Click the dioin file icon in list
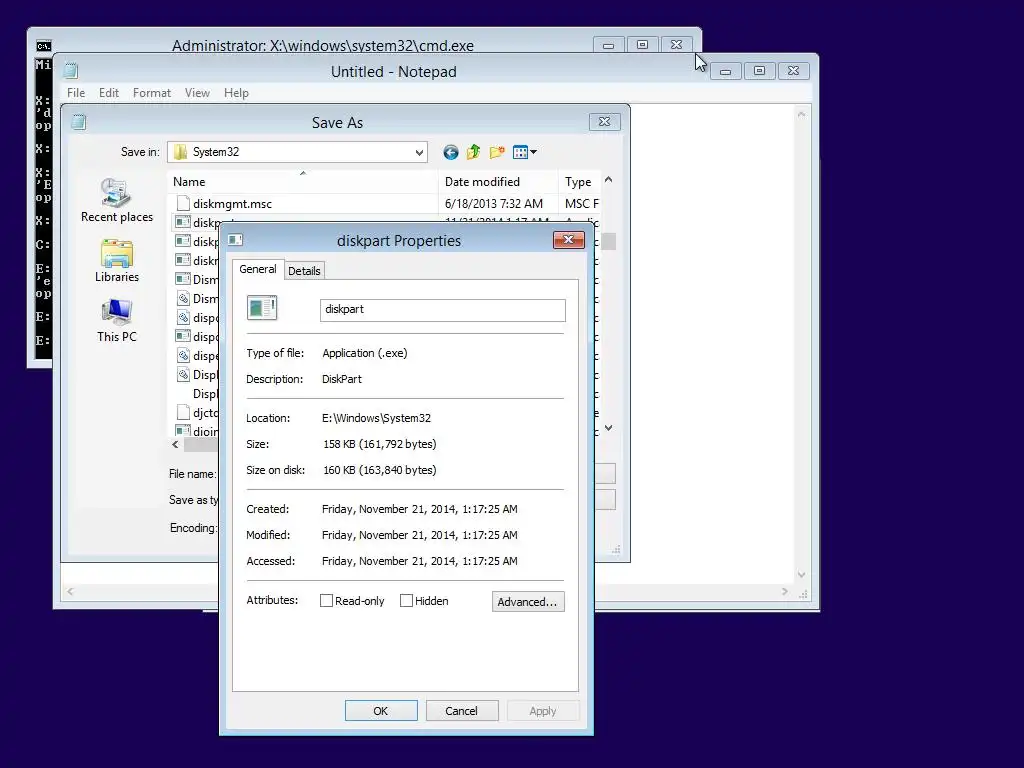Image resolution: width=1024 pixels, height=768 pixels. 184,431
